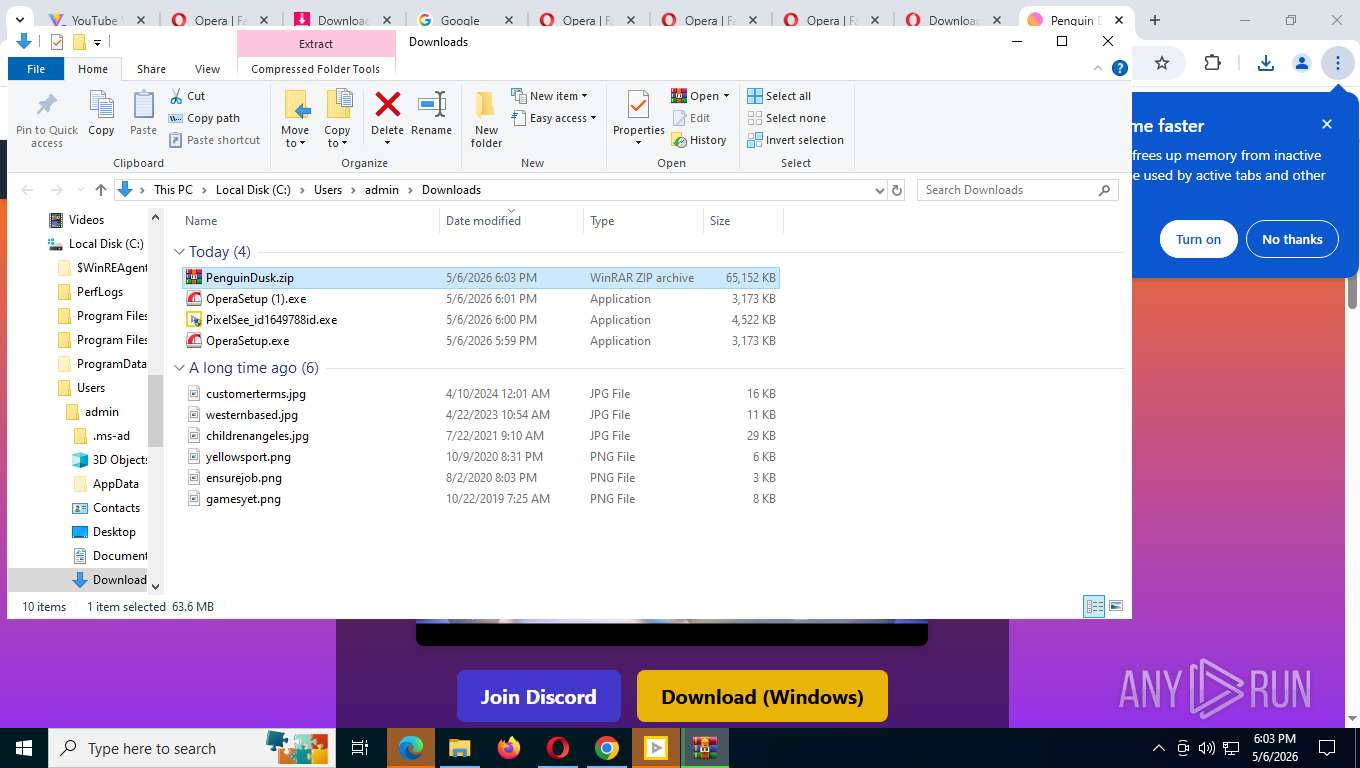The width and height of the screenshot is (1360, 768).
Task: Open Firefox from the taskbar
Action: tap(509, 748)
